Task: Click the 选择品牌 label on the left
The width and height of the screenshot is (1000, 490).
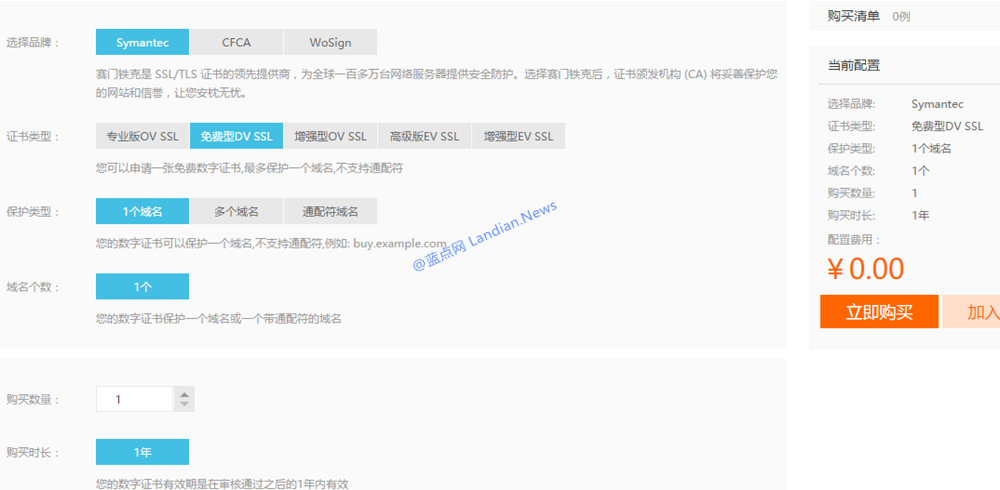Action: point(33,43)
